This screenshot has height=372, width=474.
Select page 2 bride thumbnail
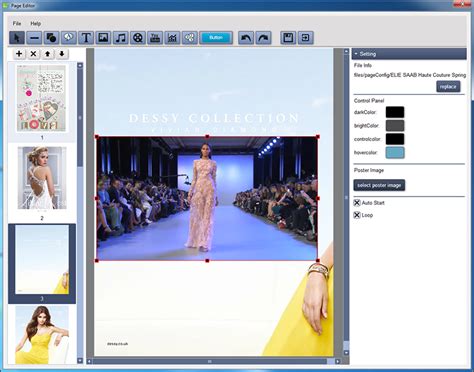pos(42,178)
